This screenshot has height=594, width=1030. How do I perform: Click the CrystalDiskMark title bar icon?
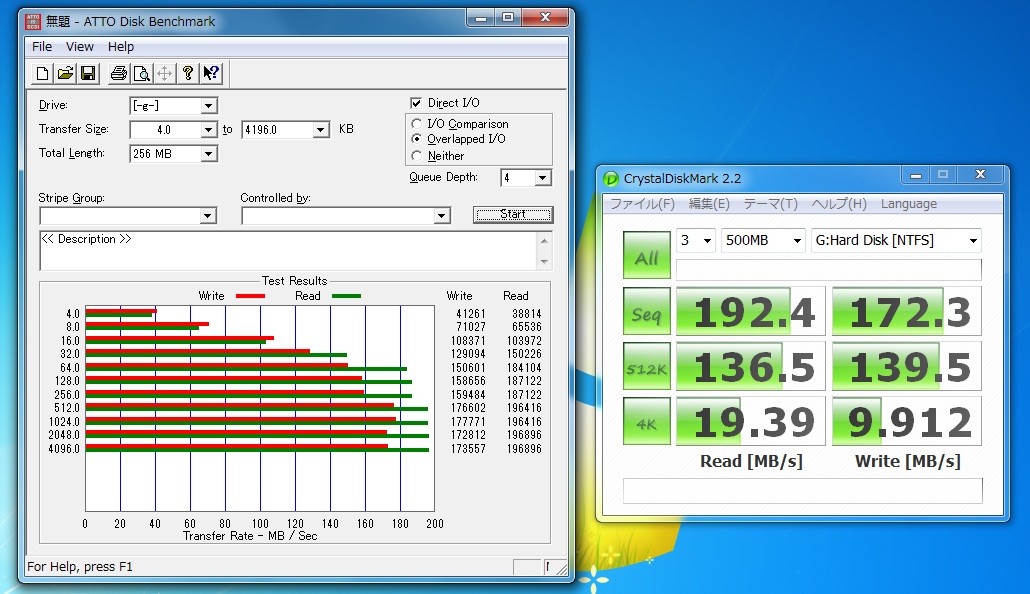(x=611, y=179)
